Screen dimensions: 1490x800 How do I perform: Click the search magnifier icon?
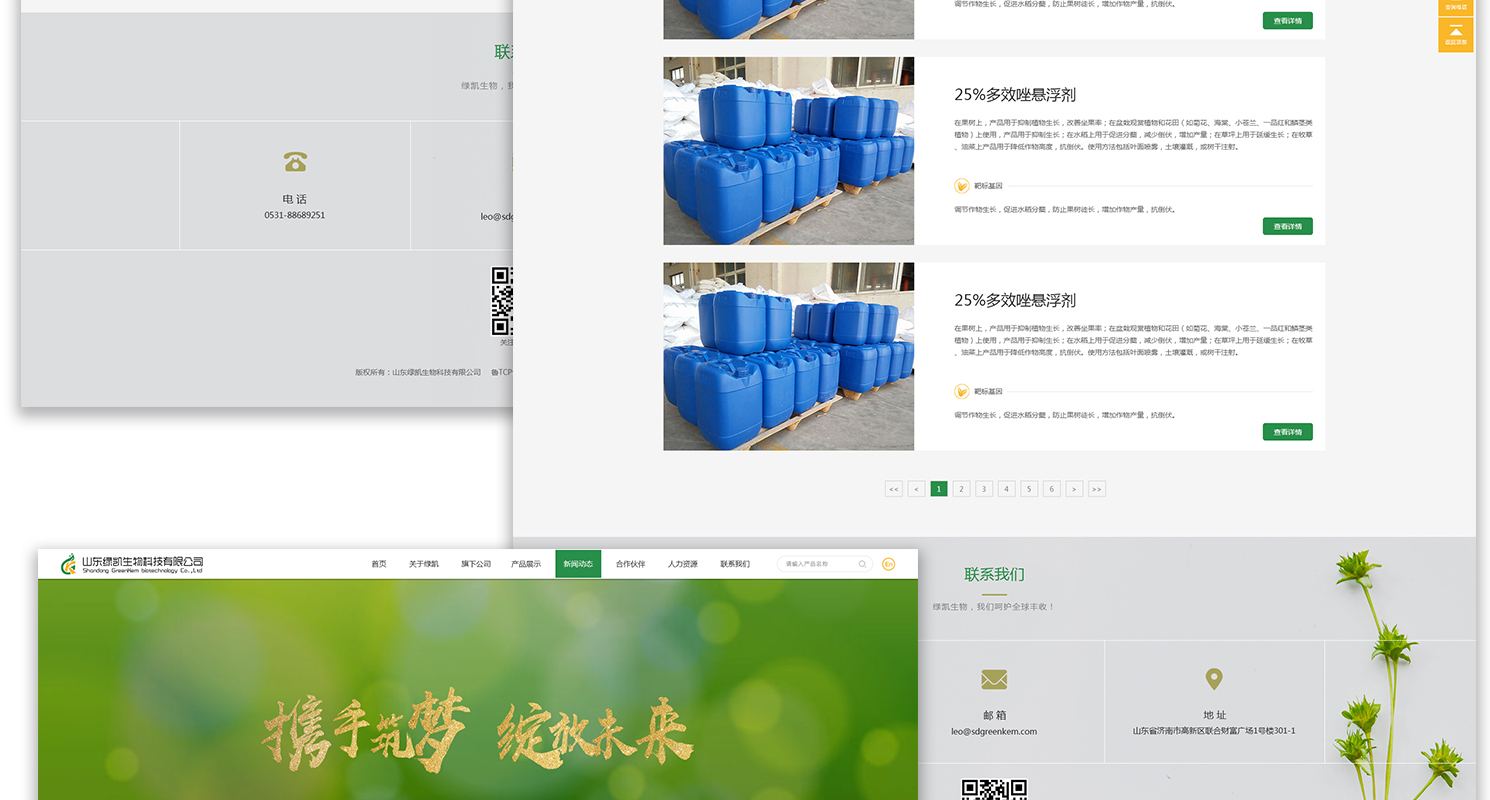862,564
